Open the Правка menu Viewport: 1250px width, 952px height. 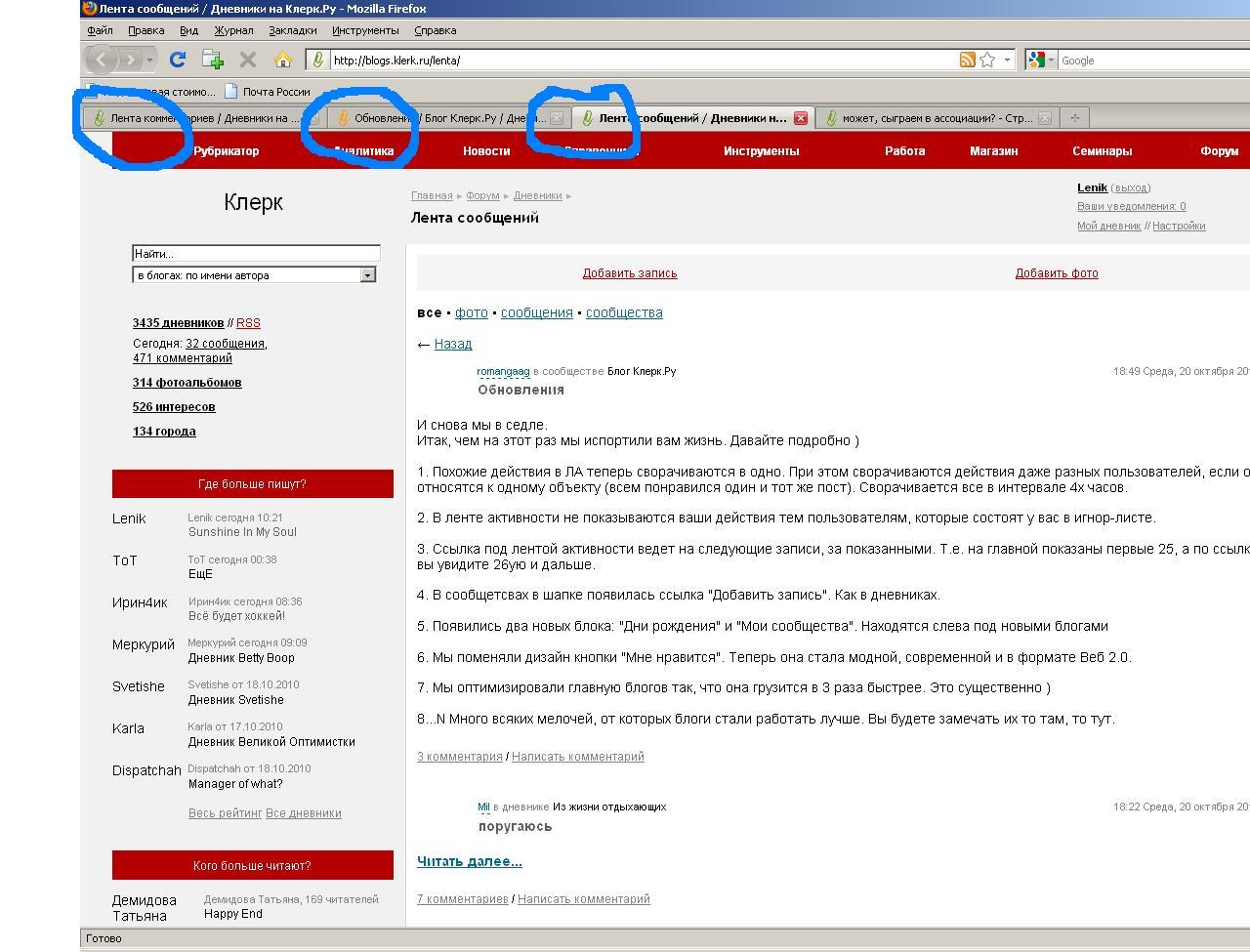point(146,30)
